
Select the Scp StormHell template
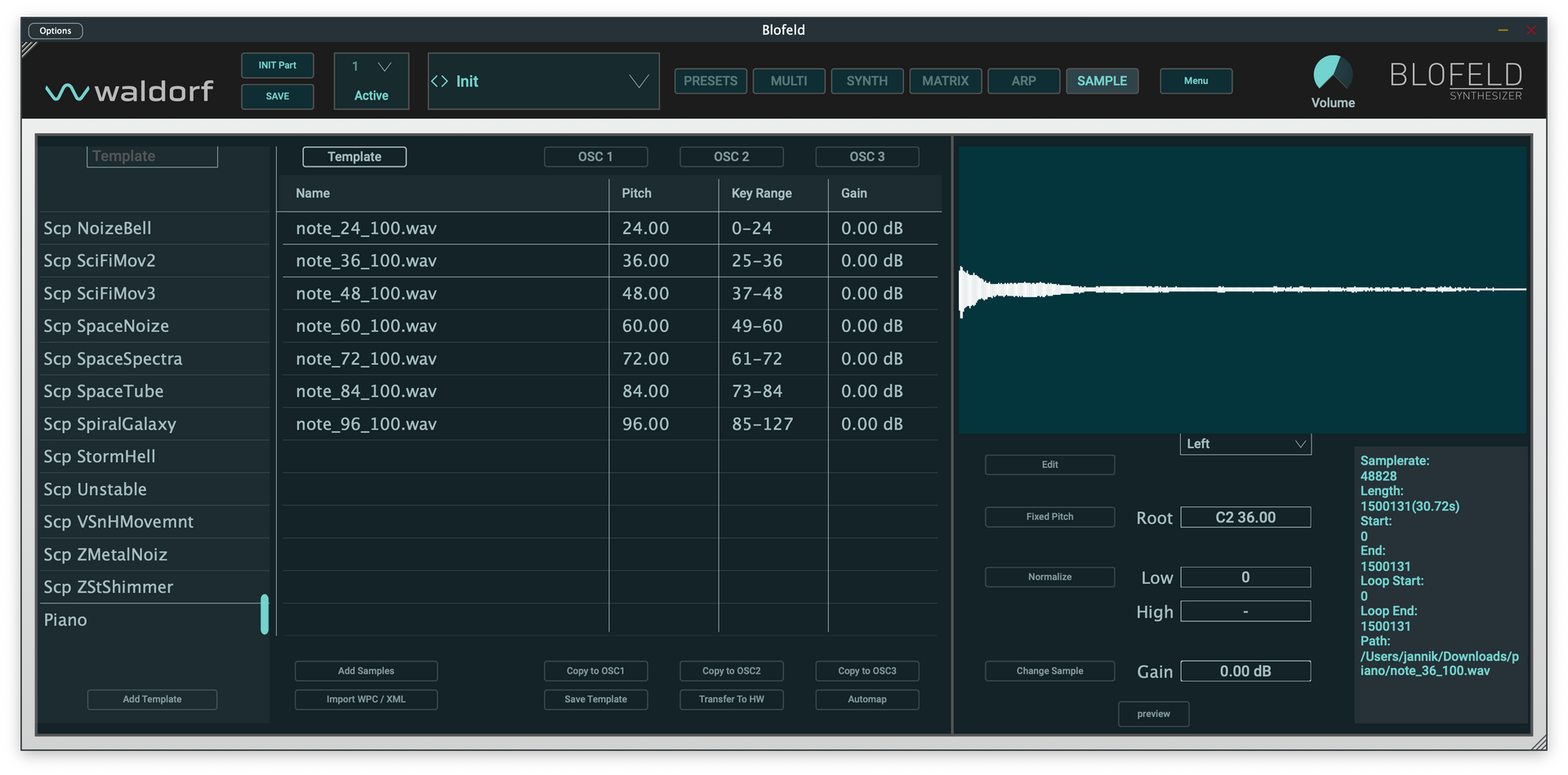click(x=154, y=457)
